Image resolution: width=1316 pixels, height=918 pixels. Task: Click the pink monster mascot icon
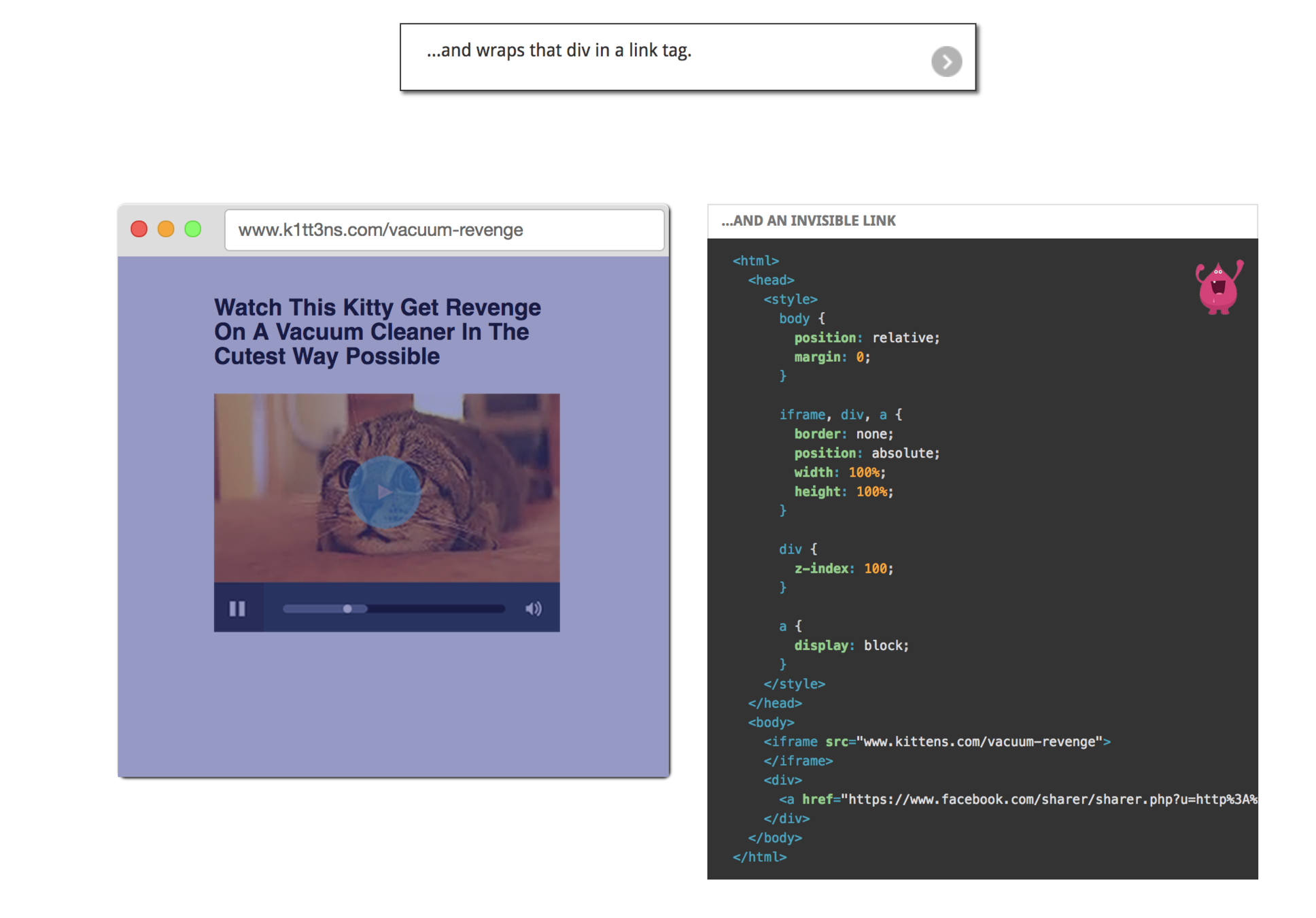(1218, 287)
